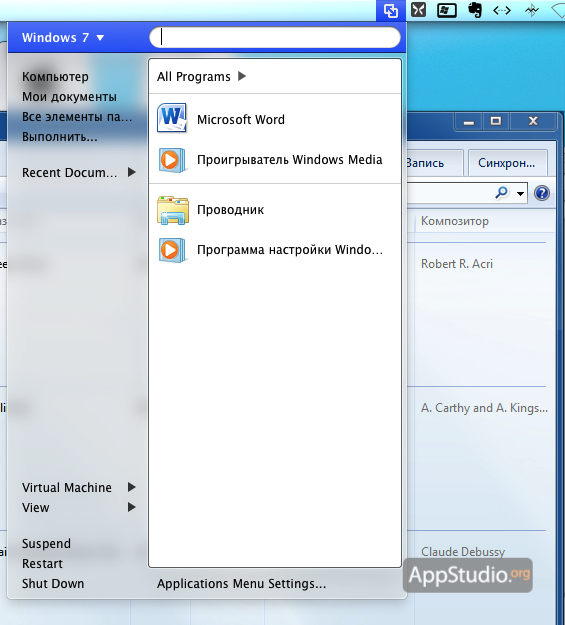
Task: Expand the Virtual Machine submenu arrow
Action: pyautogui.click(x=132, y=487)
